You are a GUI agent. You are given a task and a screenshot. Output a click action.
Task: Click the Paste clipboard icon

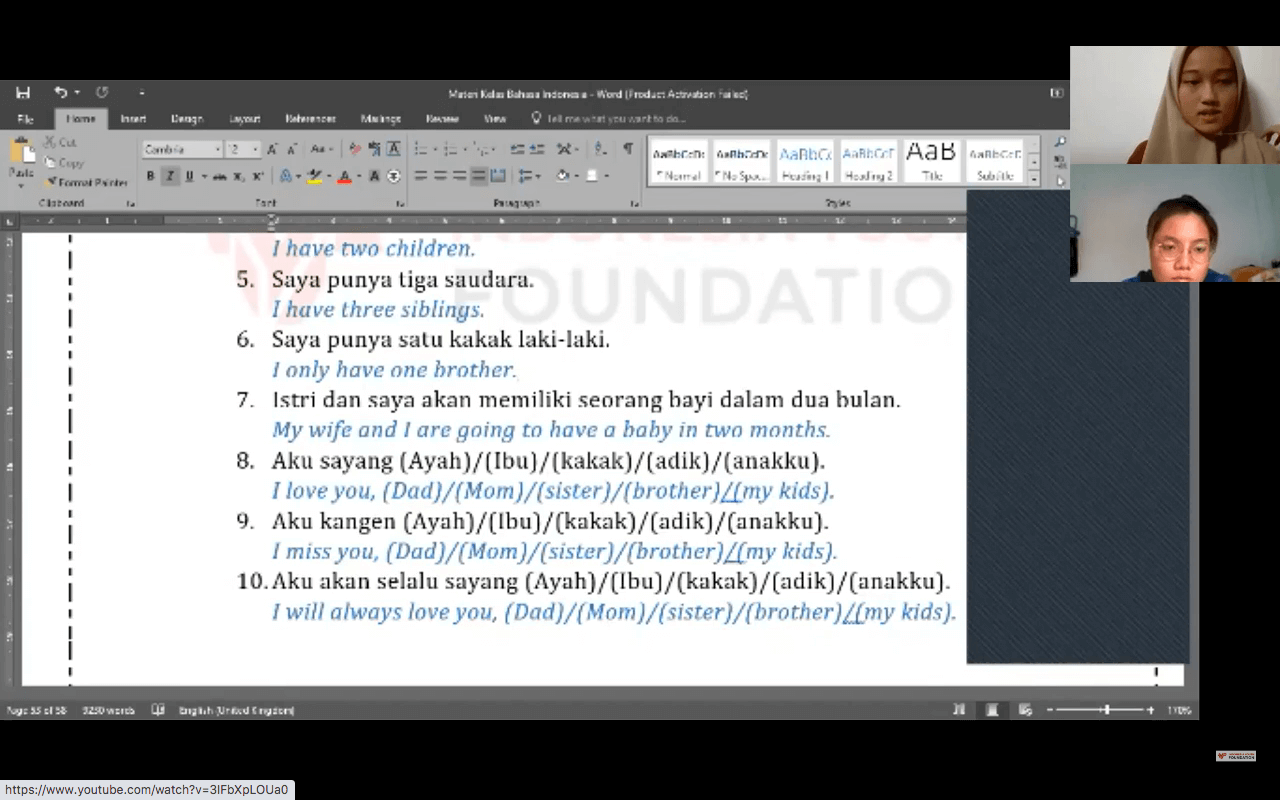point(21,151)
